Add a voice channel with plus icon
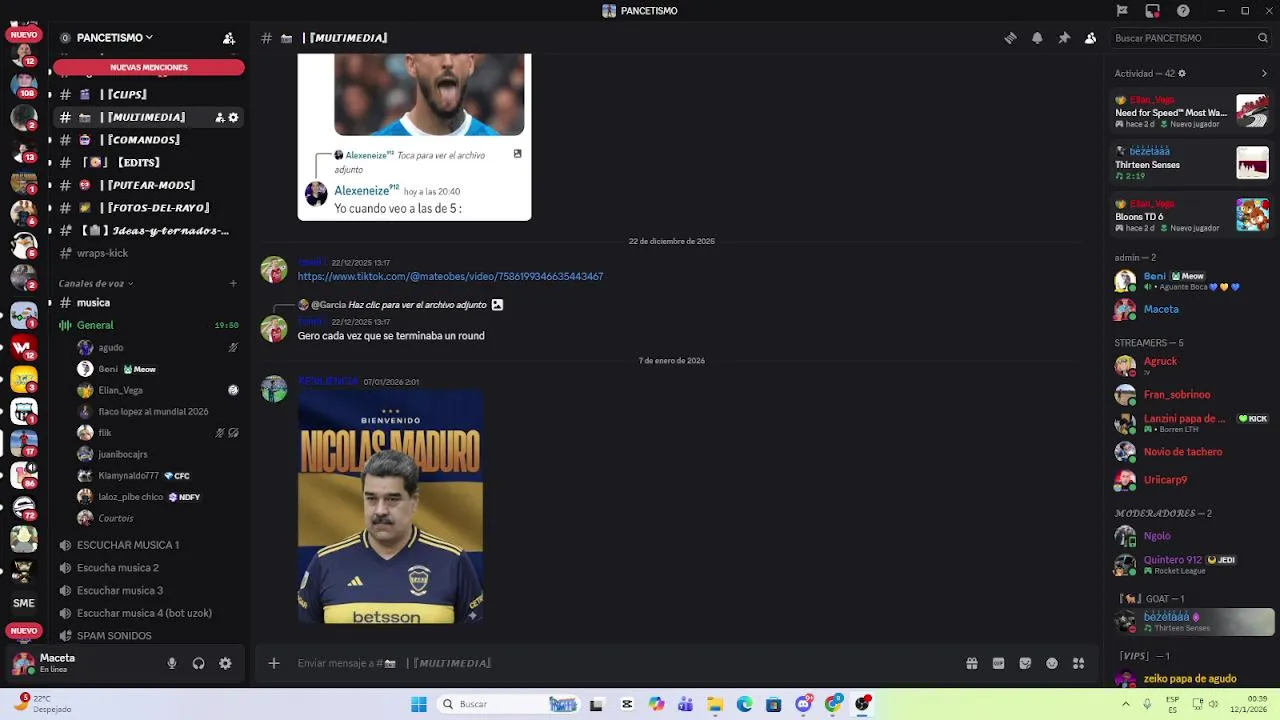The width and height of the screenshot is (1280, 720). [x=233, y=283]
